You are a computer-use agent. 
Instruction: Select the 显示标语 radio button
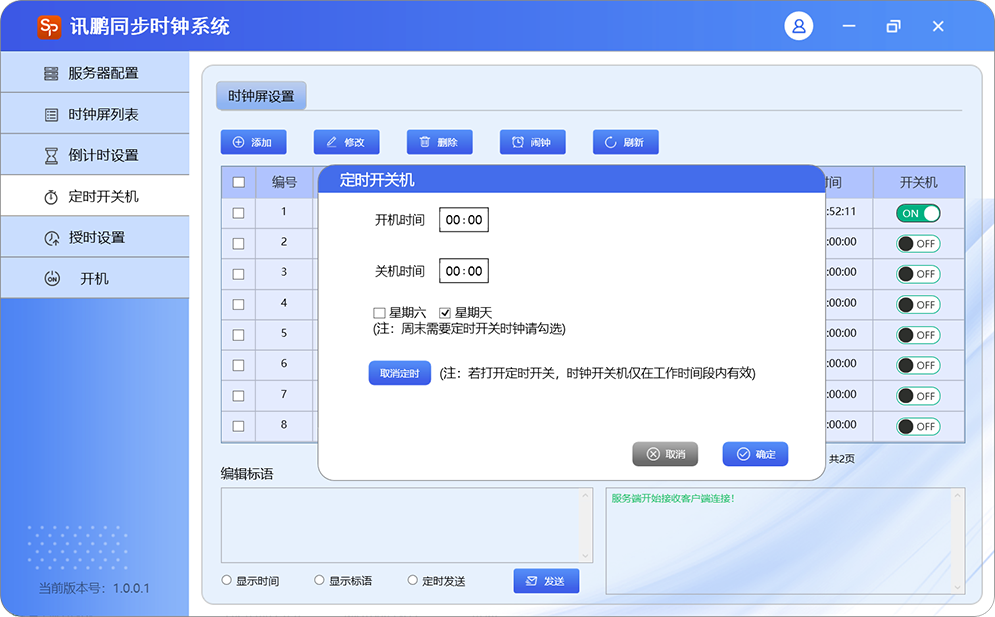coord(319,580)
